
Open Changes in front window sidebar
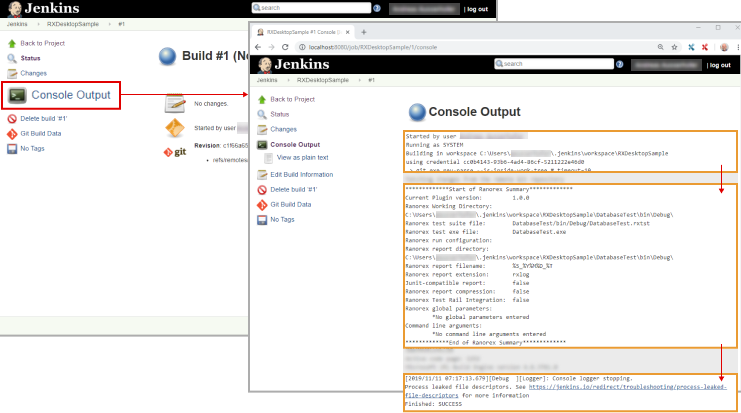pos(284,129)
